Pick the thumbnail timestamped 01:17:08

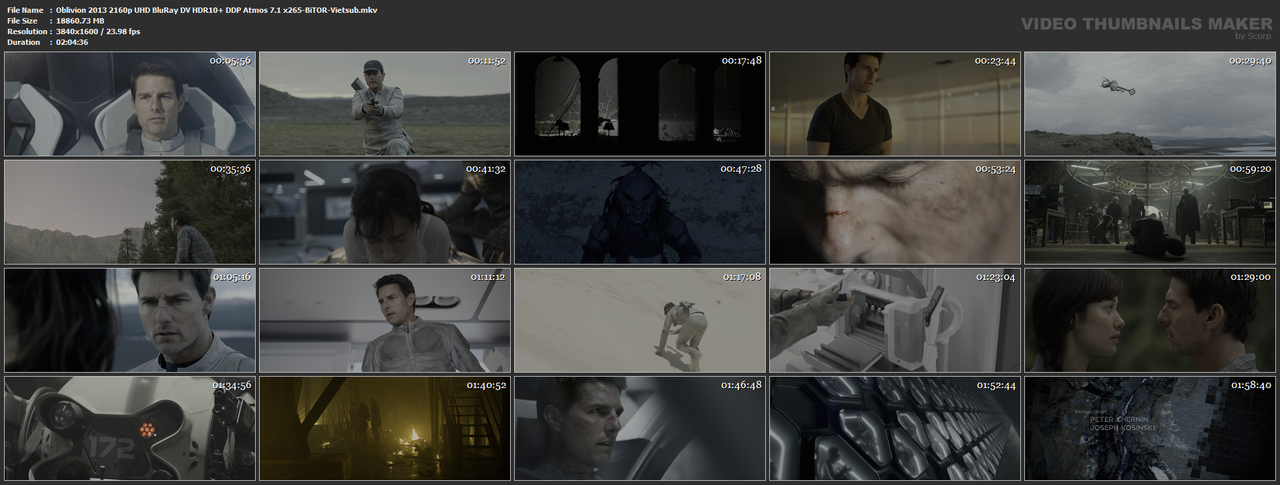(640, 320)
